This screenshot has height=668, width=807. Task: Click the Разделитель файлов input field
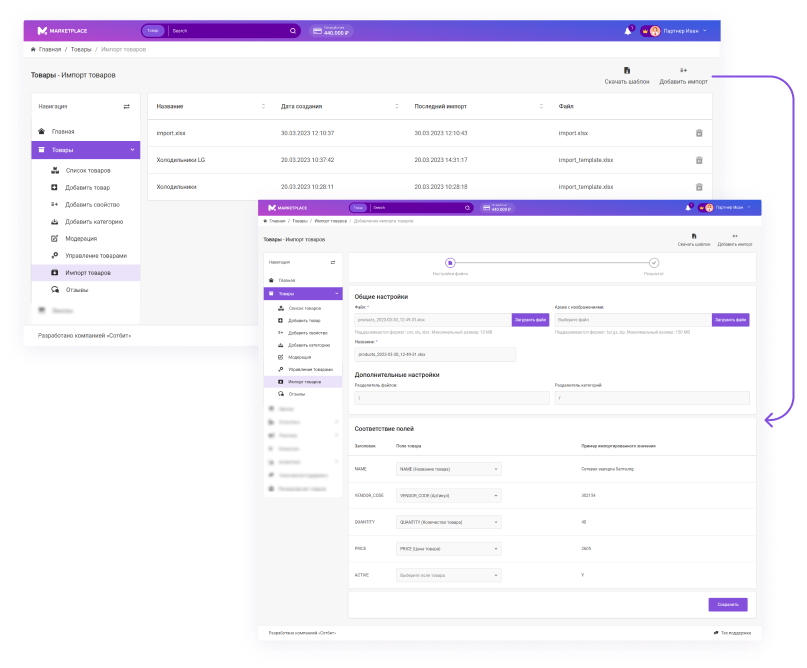pos(451,397)
